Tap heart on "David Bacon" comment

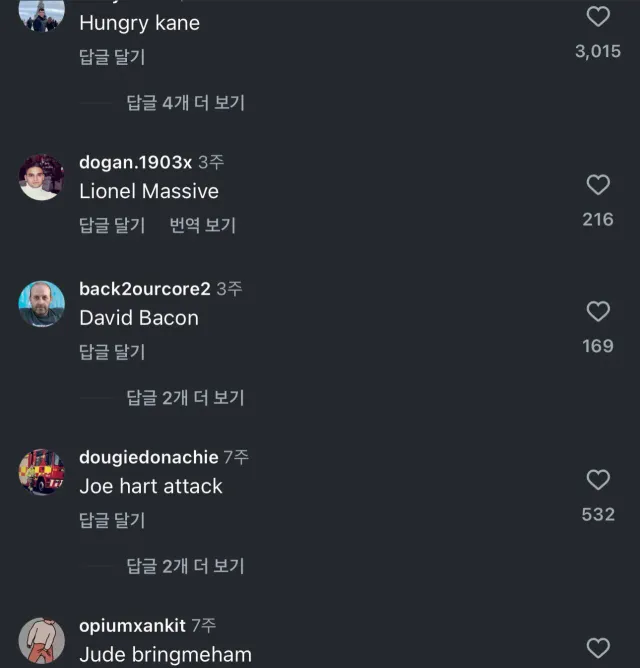point(598,312)
